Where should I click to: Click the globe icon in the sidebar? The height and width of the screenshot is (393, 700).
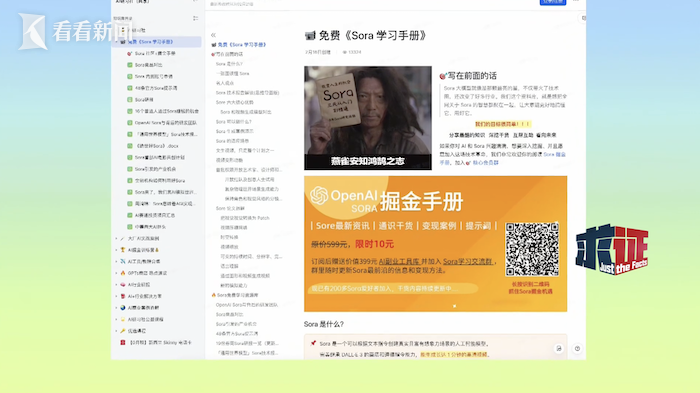click(123, 308)
